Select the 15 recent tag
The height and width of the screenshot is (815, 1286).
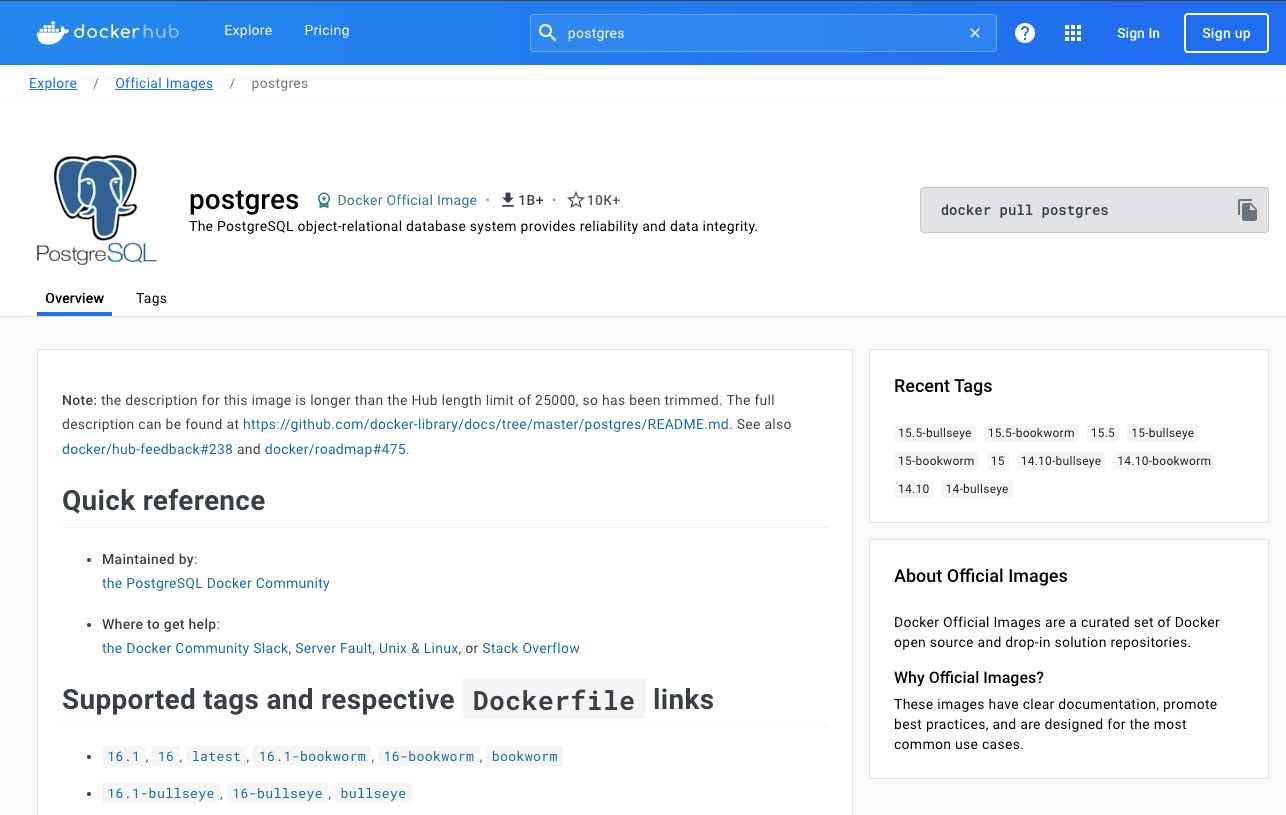(997, 461)
